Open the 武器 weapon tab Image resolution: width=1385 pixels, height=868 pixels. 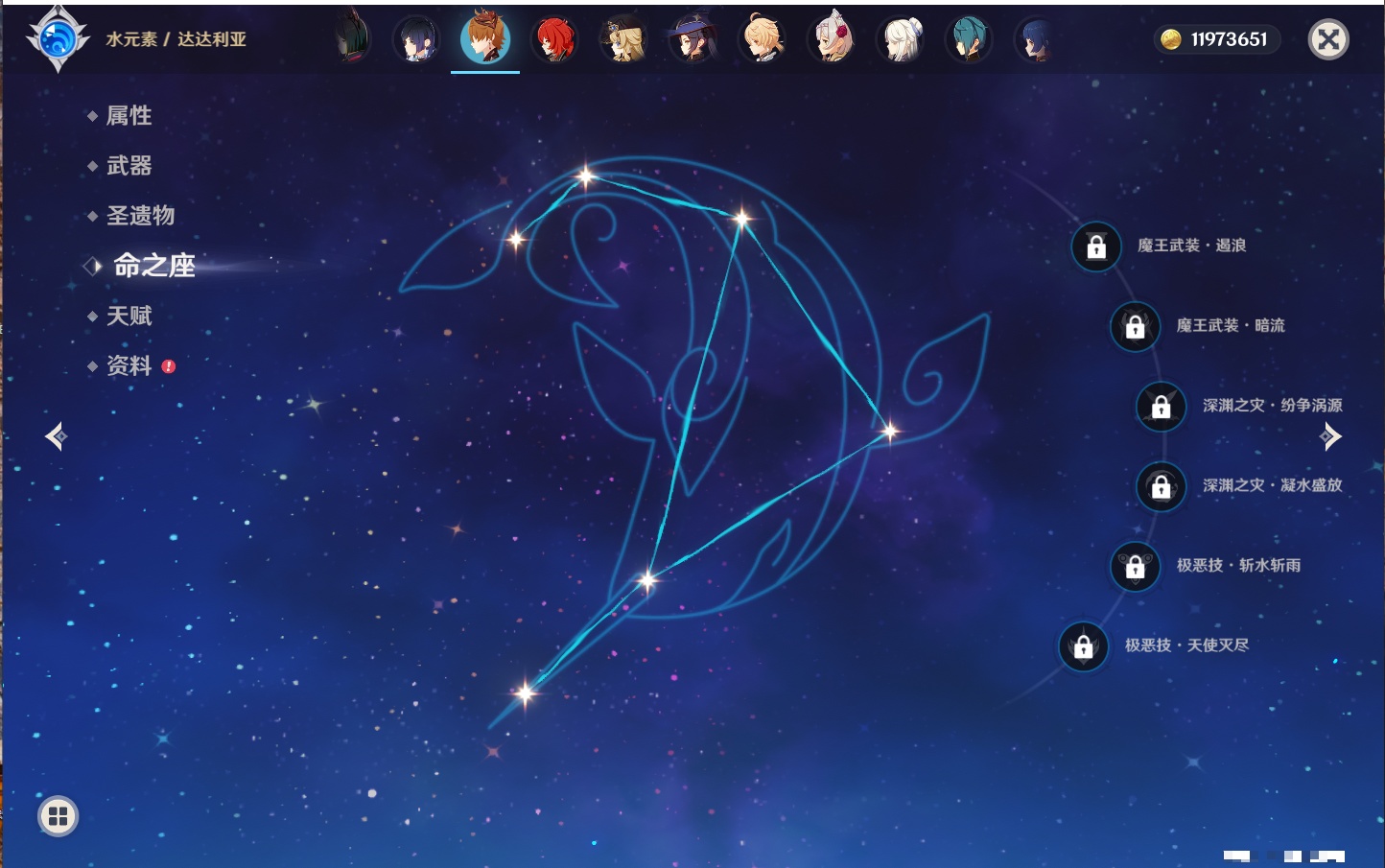point(129,166)
